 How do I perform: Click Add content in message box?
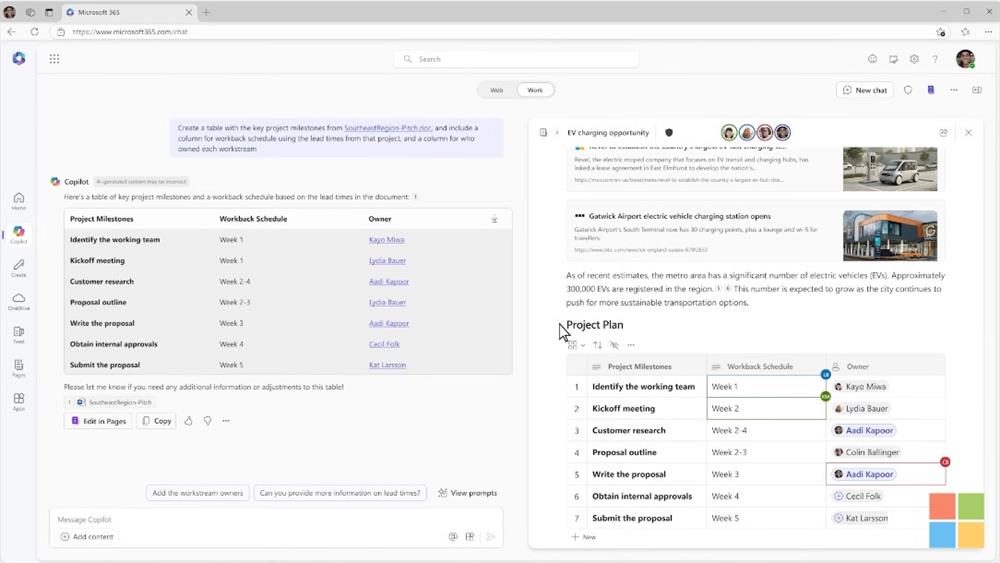[x=87, y=537]
